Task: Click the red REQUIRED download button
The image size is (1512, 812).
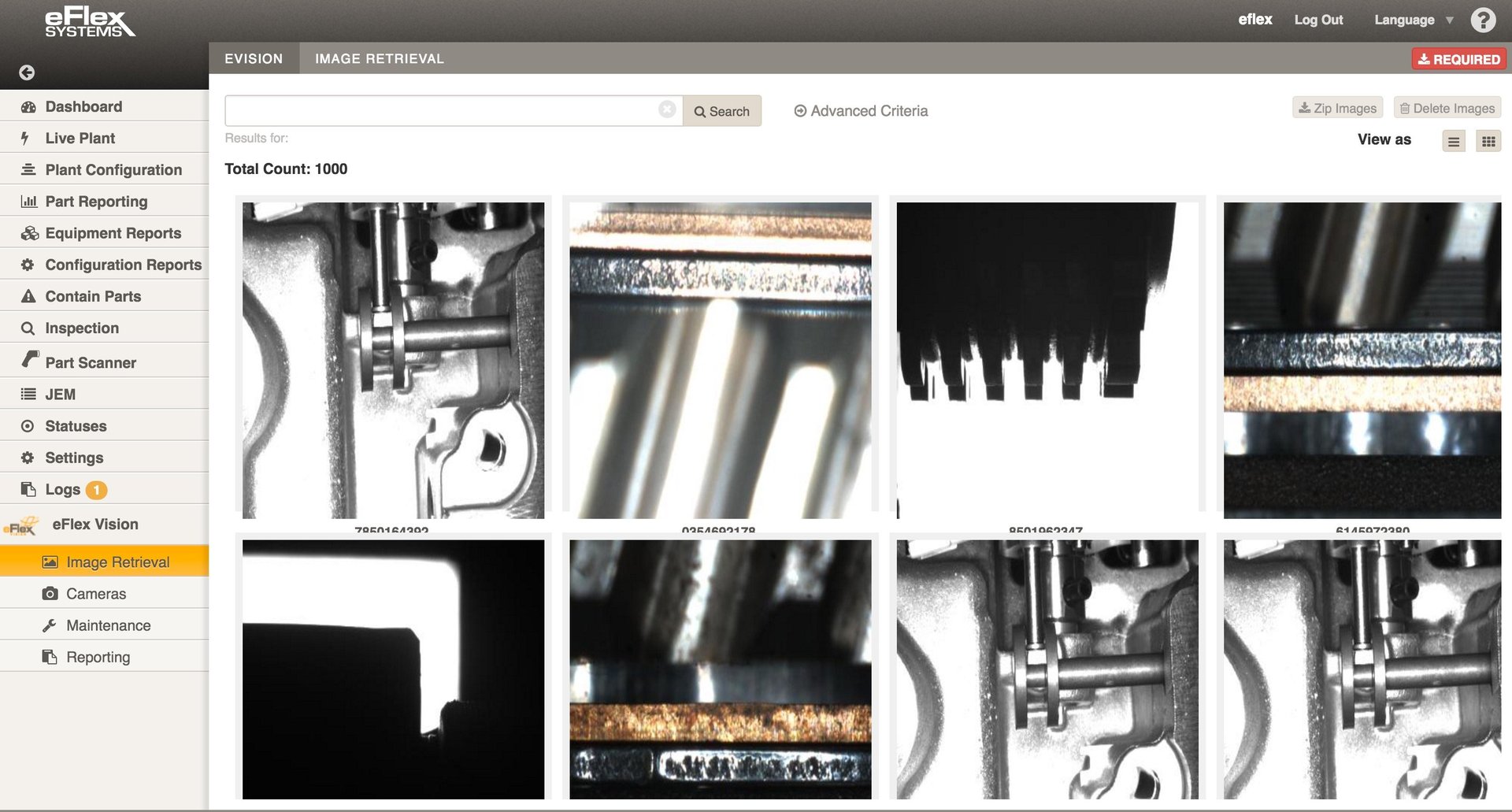Action: pyautogui.click(x=1458, y=59)
